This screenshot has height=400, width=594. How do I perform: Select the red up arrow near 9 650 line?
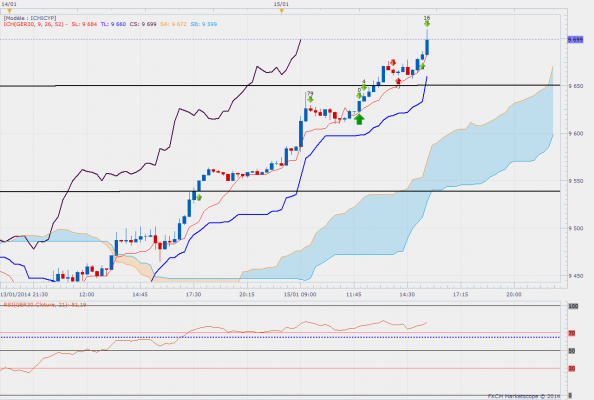coord(398,81)
